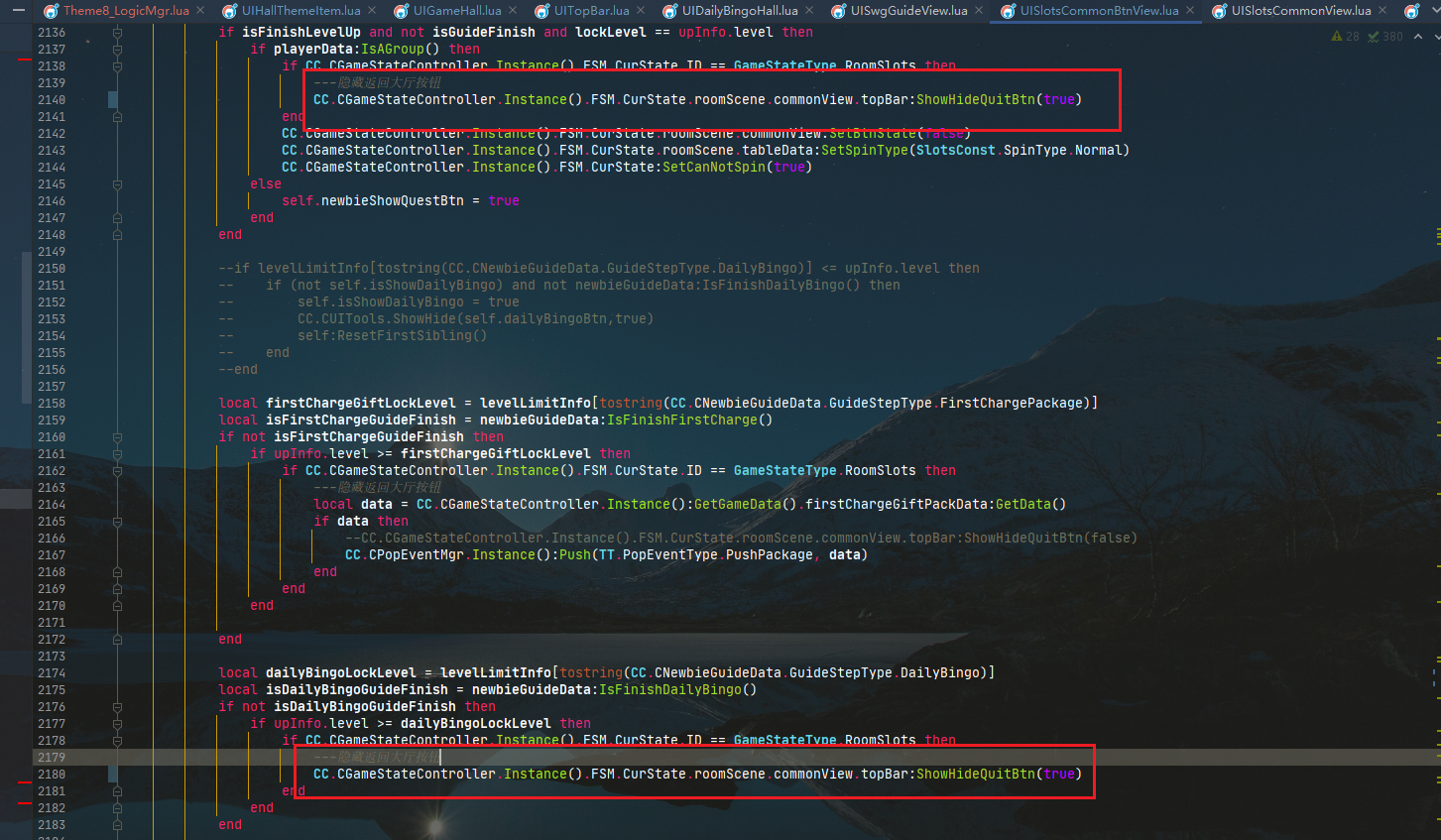Collapse the code block at line 2137
This screenshot has width=1441, height=840.
click(117, 50)
